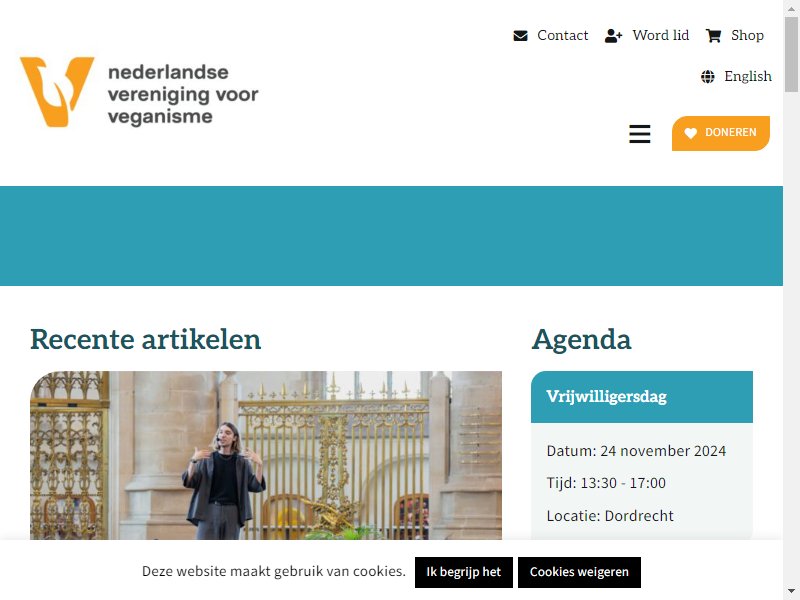Click the nederlandse vereniging voor veganisme text
This screenshot has width=800, height=600.
coord(183,94)
